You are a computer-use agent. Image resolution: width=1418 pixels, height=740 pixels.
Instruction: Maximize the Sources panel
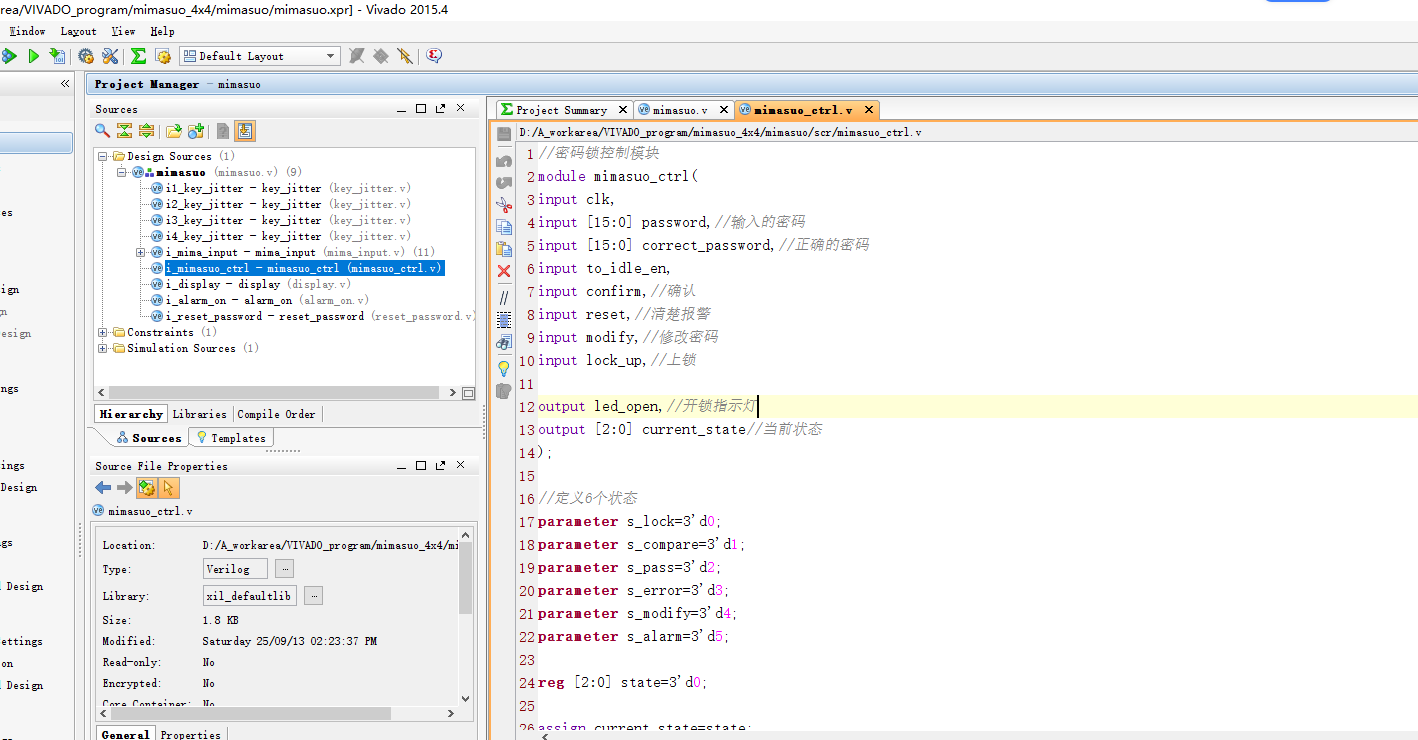pos(421,108)
